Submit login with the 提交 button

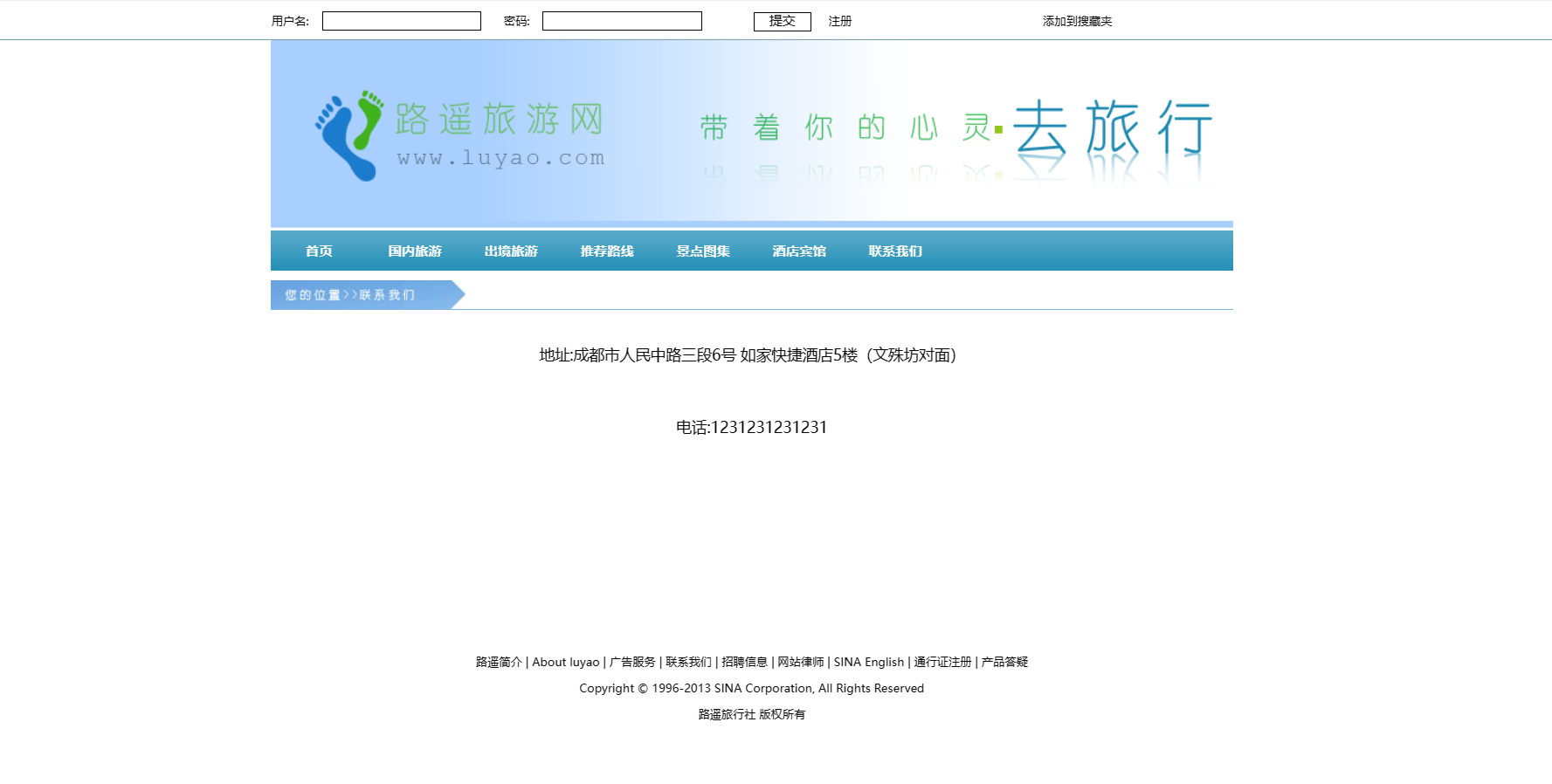[x=783, y=21]
